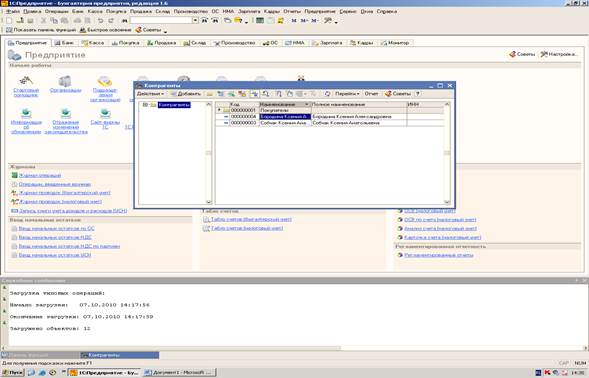The image size is (589, 378).
Task: Click the Undo arrow in main toolbar
Action: 100,20
